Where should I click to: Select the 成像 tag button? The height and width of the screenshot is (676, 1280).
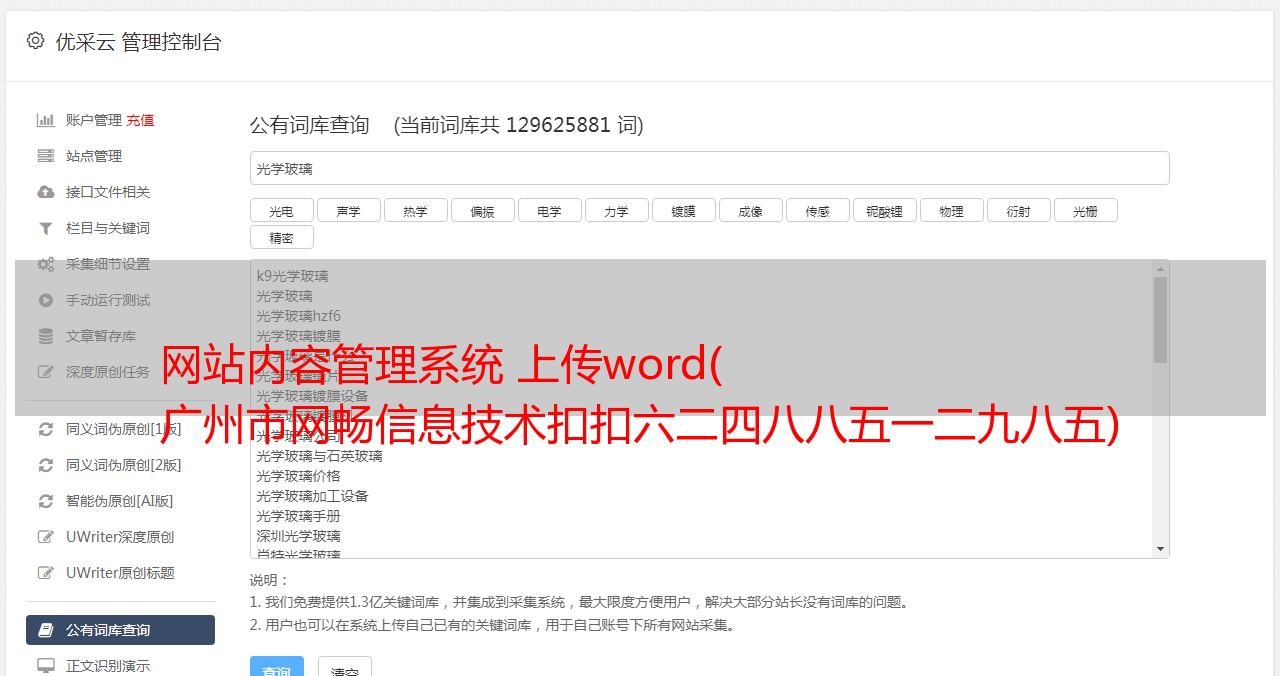[x=750, y=210]
